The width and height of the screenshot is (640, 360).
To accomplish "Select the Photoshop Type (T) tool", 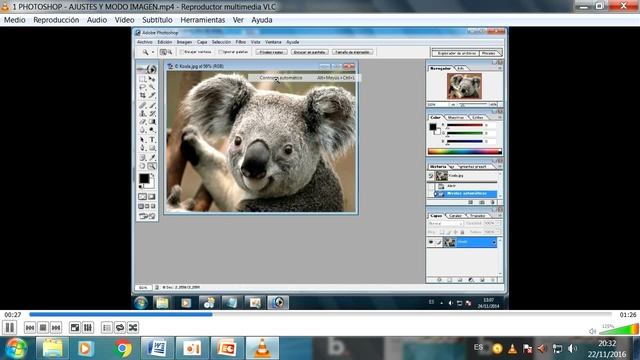I will 152,140.
